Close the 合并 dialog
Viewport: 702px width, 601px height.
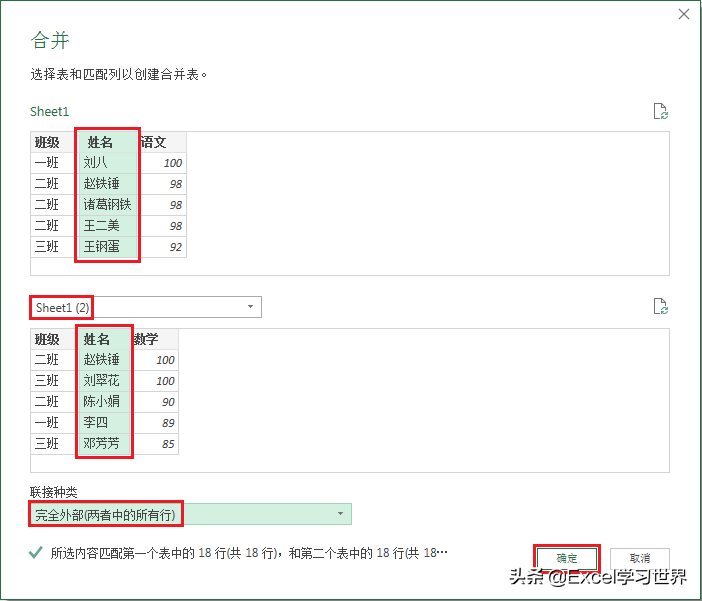[x=684, y=14]
